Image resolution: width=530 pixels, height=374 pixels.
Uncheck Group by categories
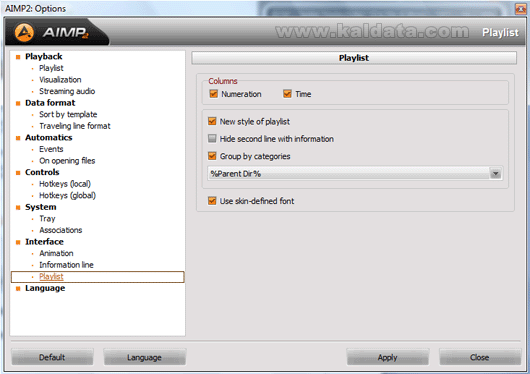212,156
